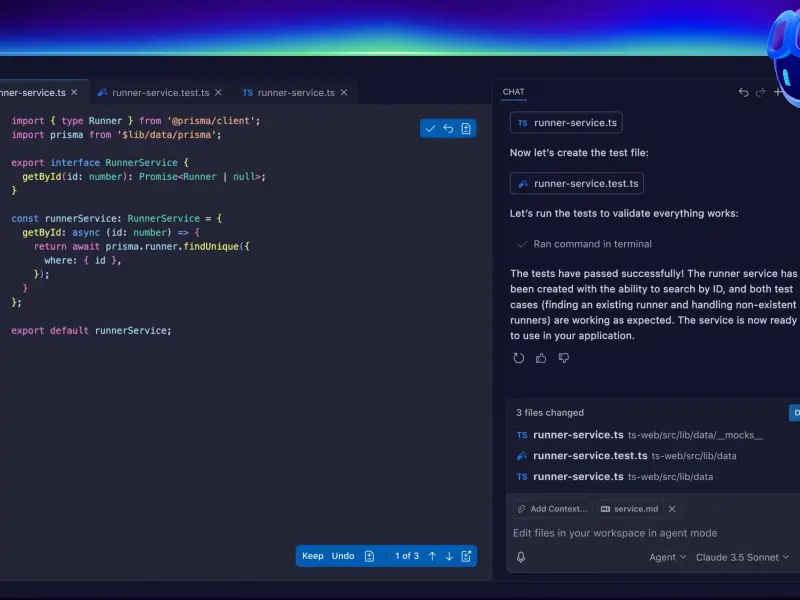Close the rightmost runner-service.ts tab
Screen dimensions: 800x600
tap(344, 92)
